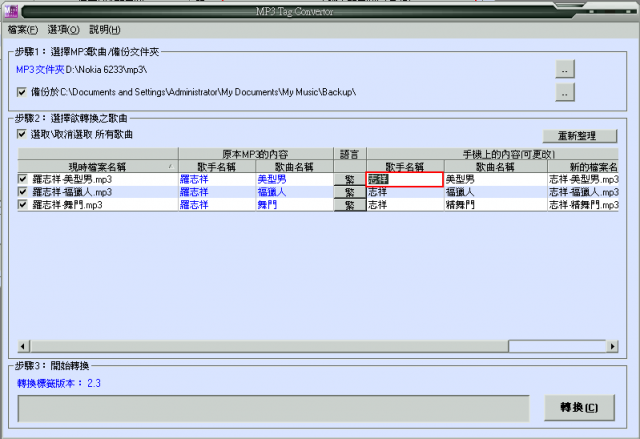Click the horizontal scrollbar left arrow

[23, 346]
